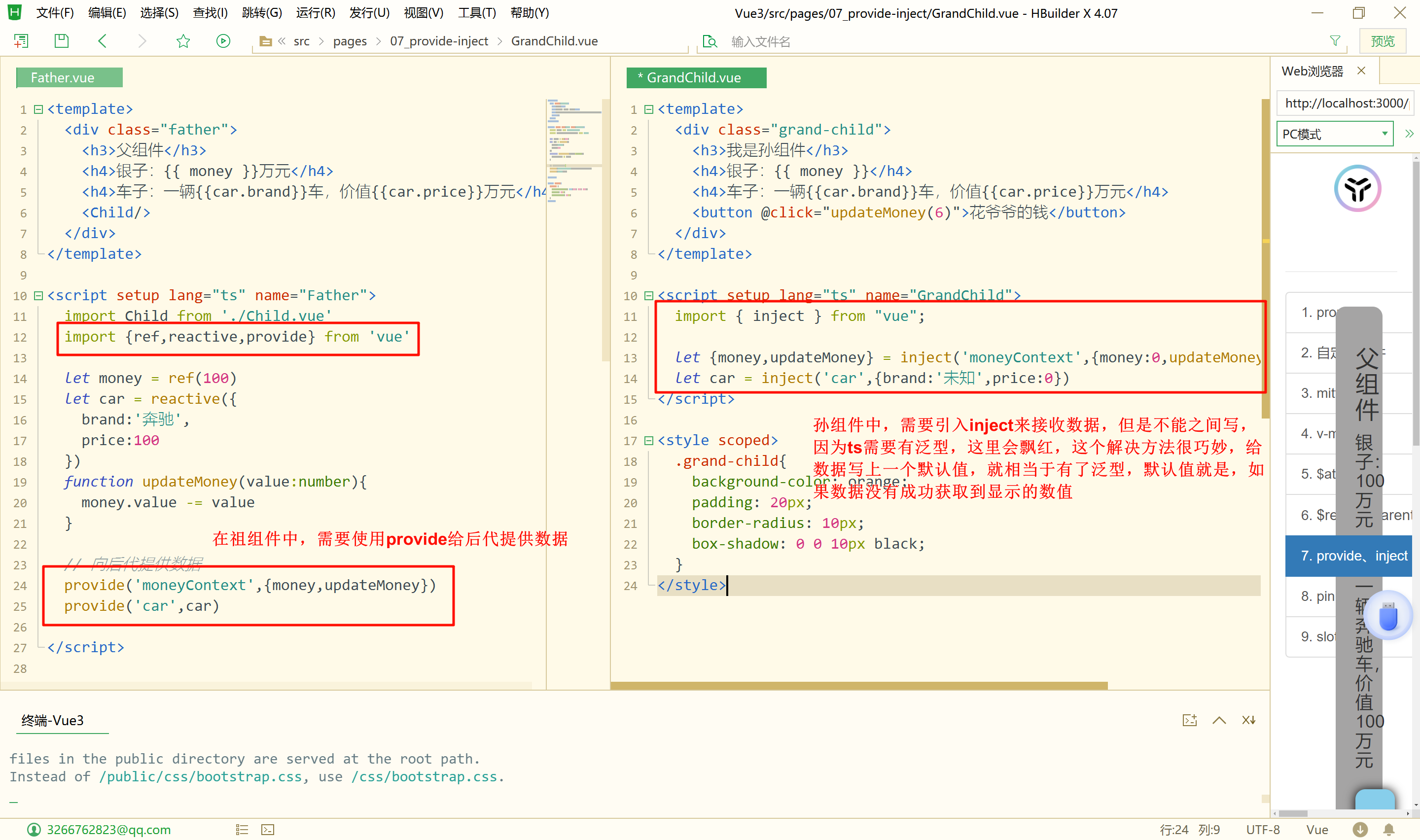1420x840 pixels.
Task: Click the horizontal scrollbar in GrandChild editor
Action: (x=858, y=686)
